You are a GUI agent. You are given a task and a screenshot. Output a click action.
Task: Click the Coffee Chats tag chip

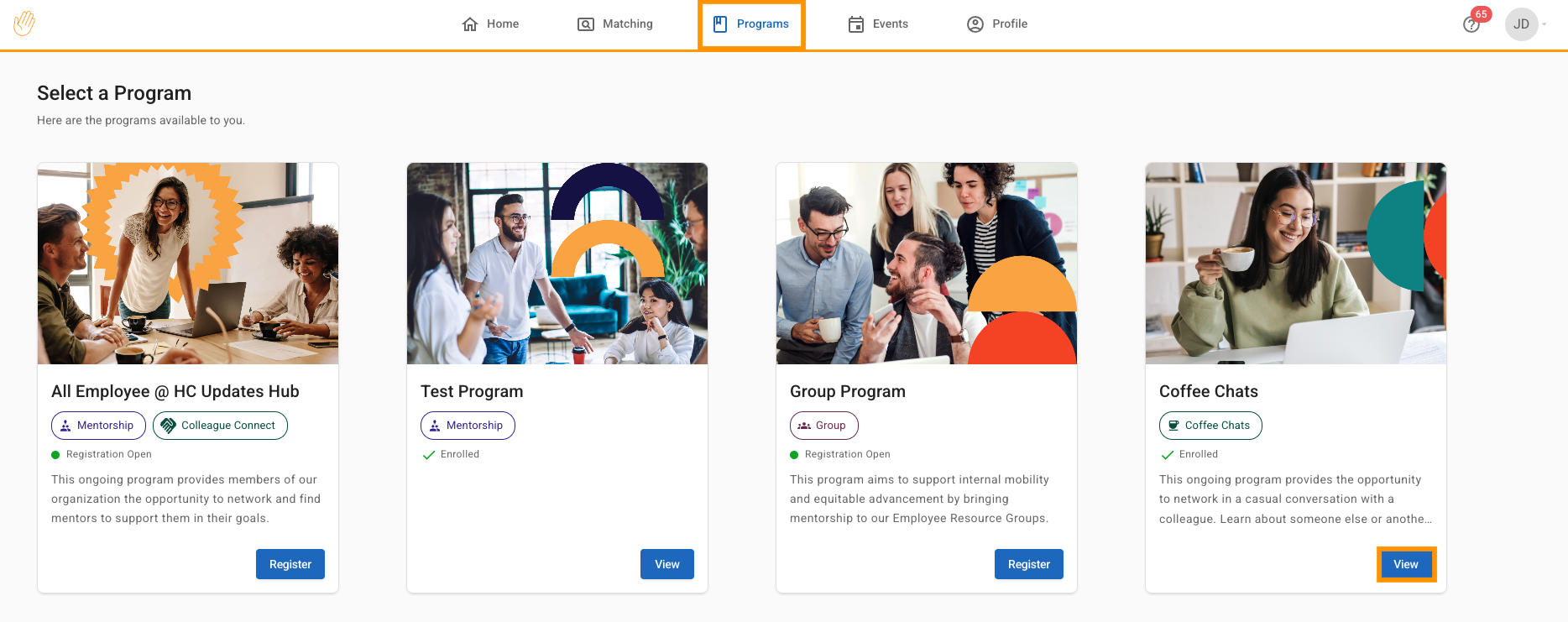[1210, 426]
